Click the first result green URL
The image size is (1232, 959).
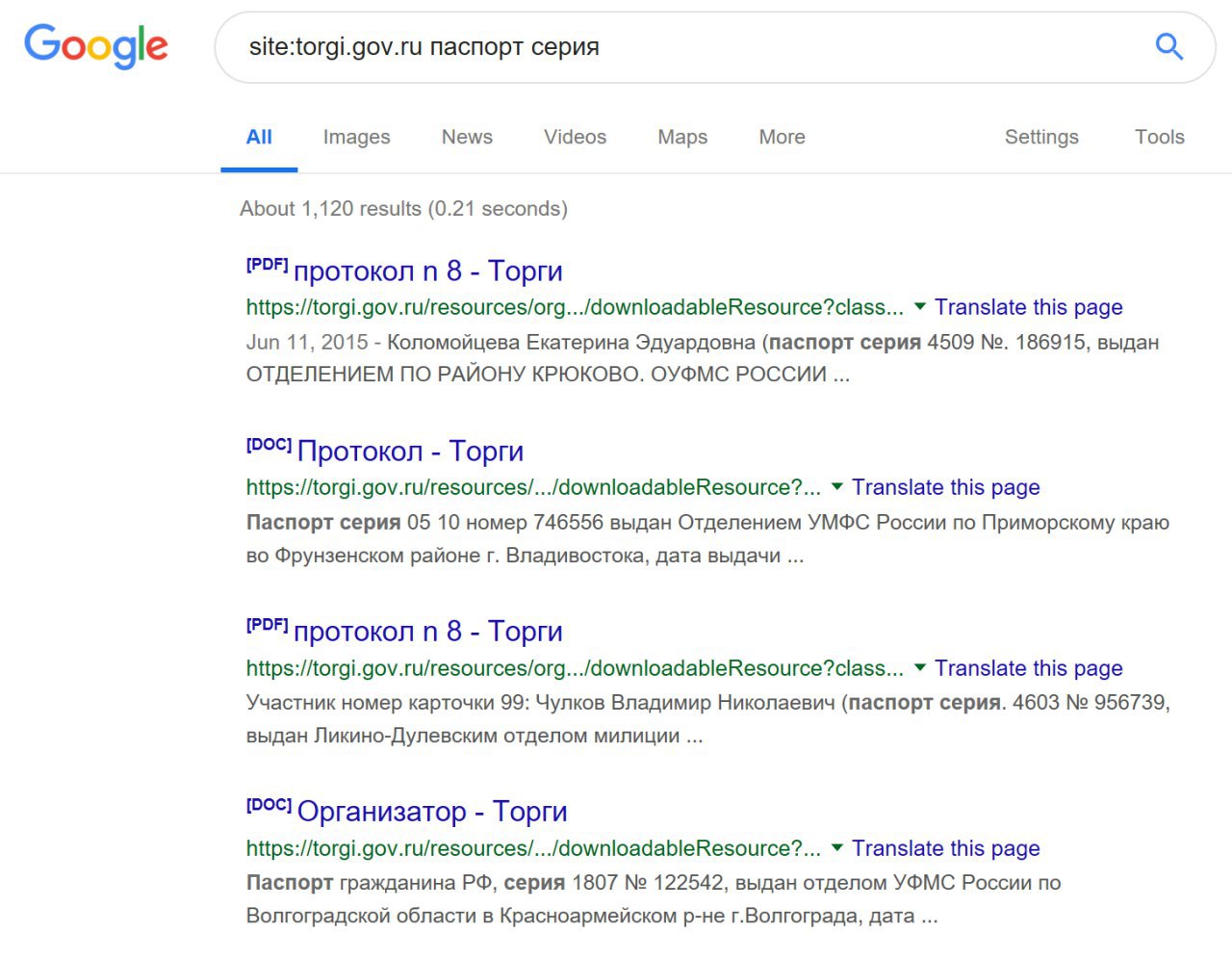(575, 307)
